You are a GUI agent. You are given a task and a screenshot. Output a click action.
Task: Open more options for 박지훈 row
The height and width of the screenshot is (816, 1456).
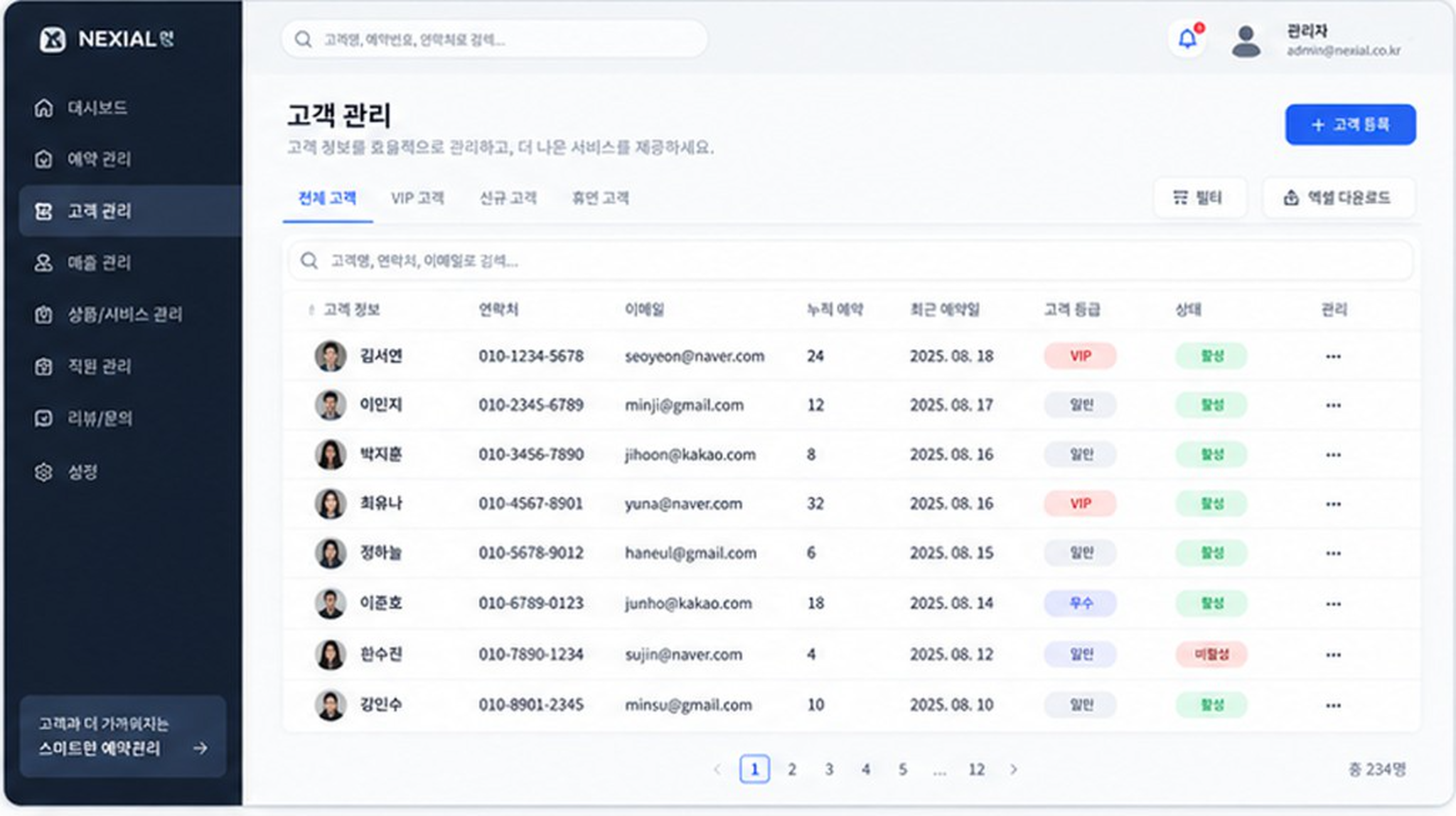point(1333,455)
